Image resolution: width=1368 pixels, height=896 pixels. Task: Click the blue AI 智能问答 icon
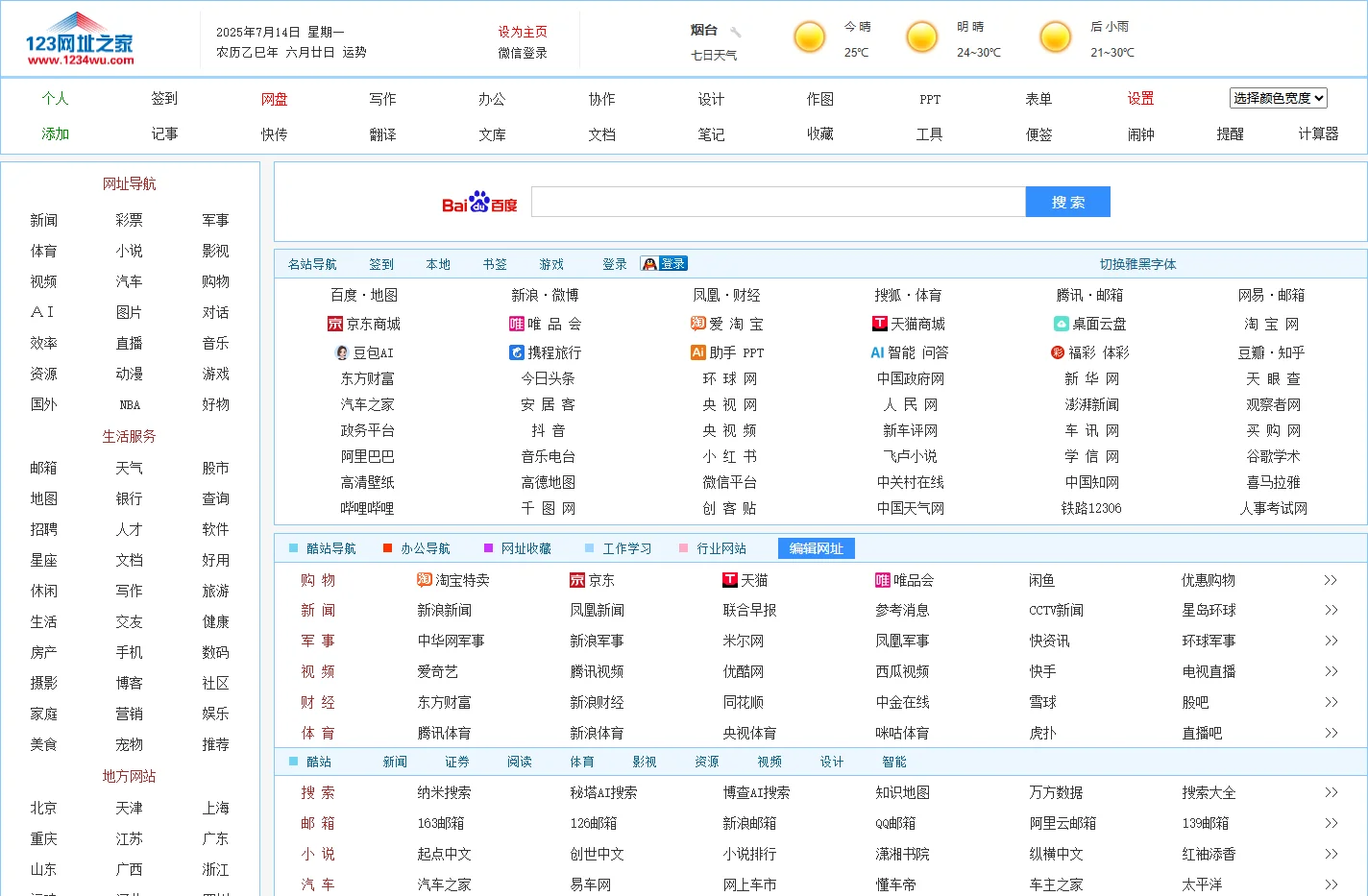(x=877, y=352)
